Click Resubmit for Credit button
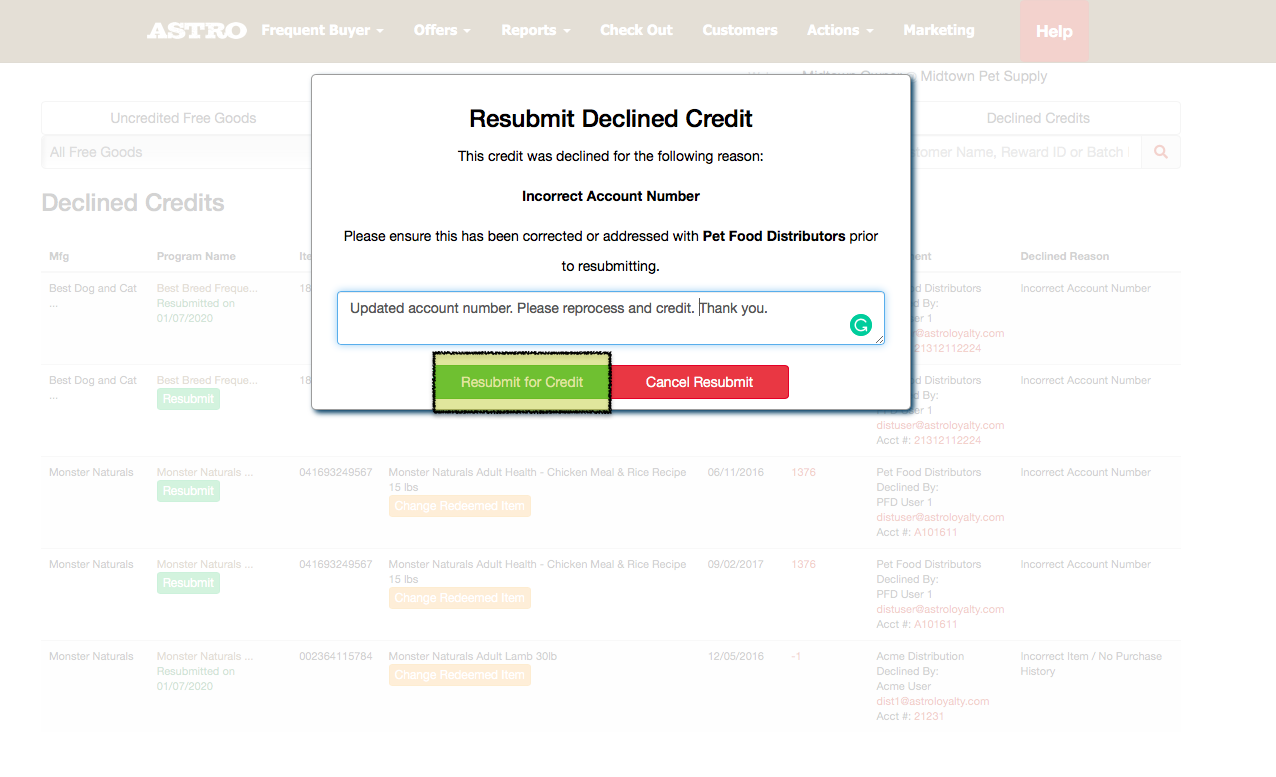Screen dimensions: 1276x777 pyautogui.click(x=522, y=382)
